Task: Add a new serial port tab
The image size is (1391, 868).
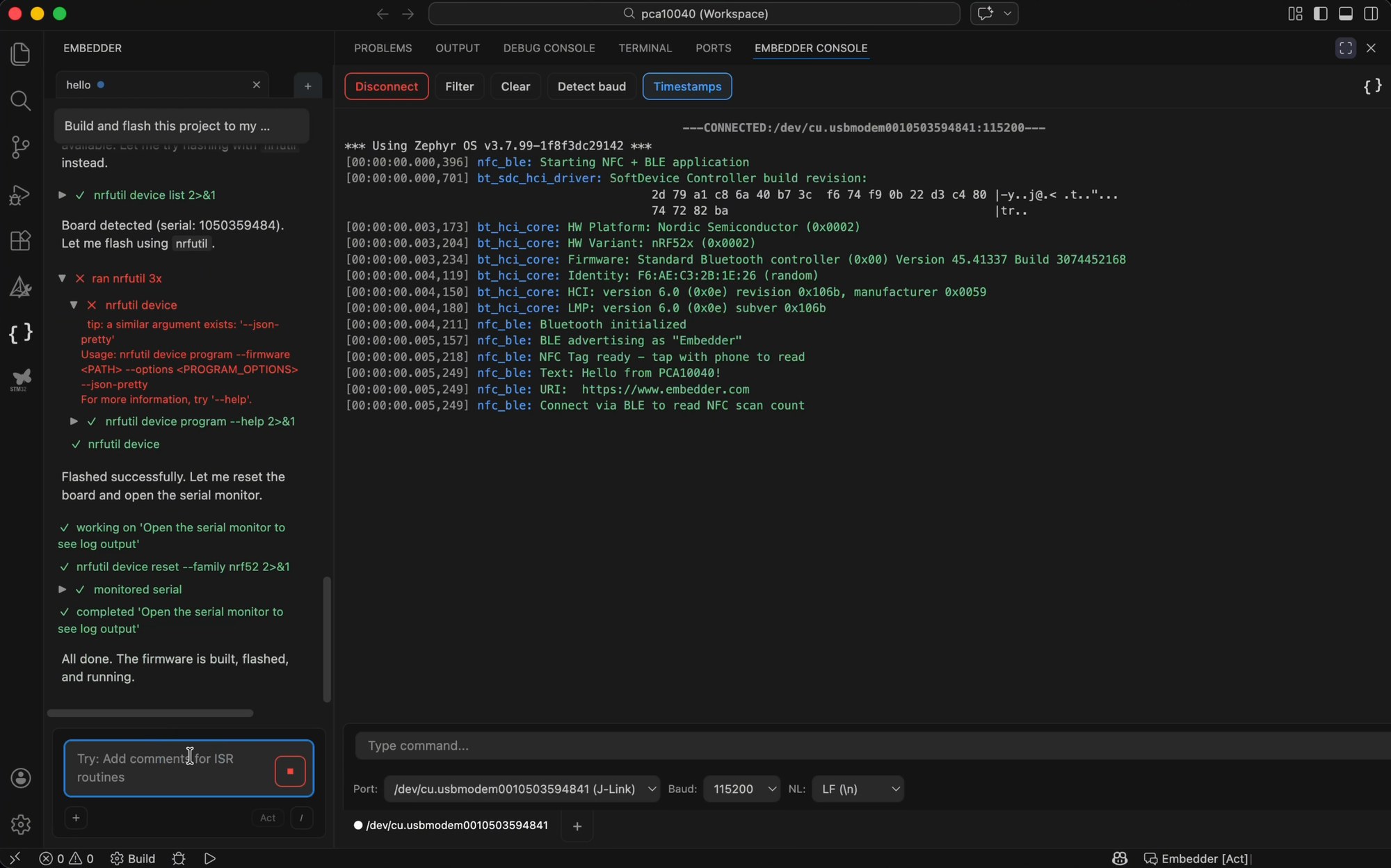Action: (577, 826)
